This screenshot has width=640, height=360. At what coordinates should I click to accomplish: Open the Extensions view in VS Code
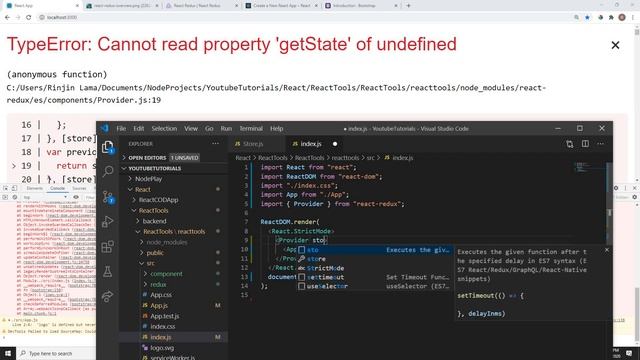click(x=108, y=247)
